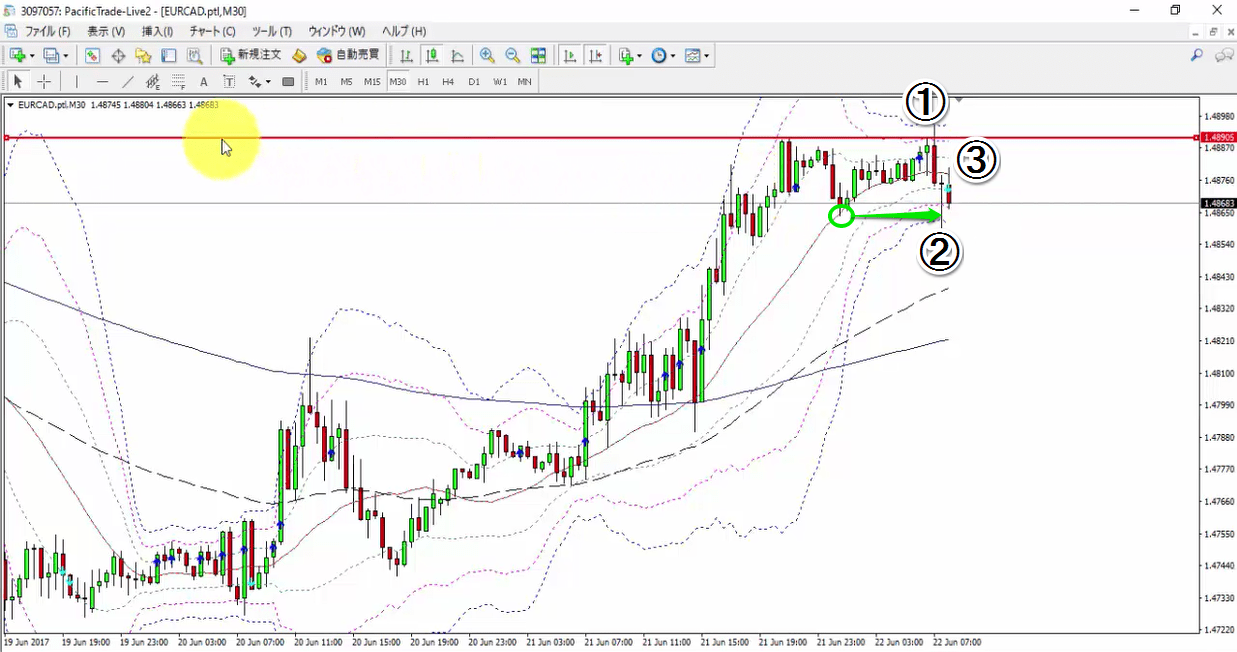Open the ツール (T) menu

click(272, 32)
